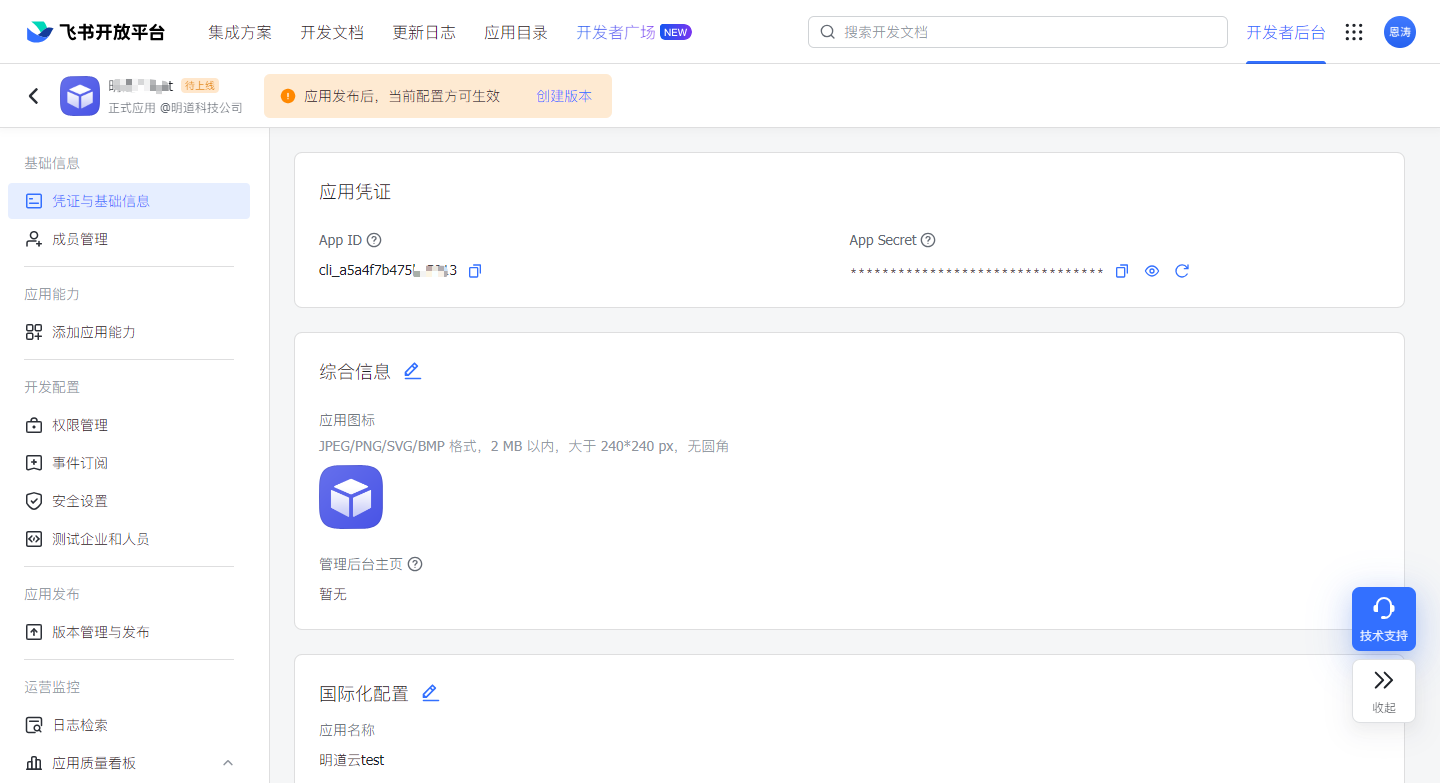1440x783 pixels.
Task: Select 日志检索 in sidebar
Action: tap(129, 725)
